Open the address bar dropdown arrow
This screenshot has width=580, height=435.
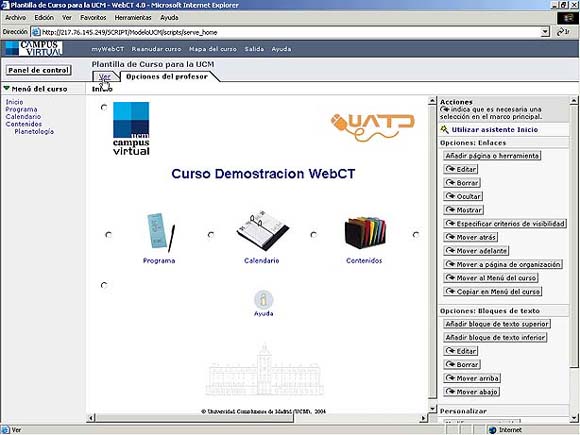545,32
